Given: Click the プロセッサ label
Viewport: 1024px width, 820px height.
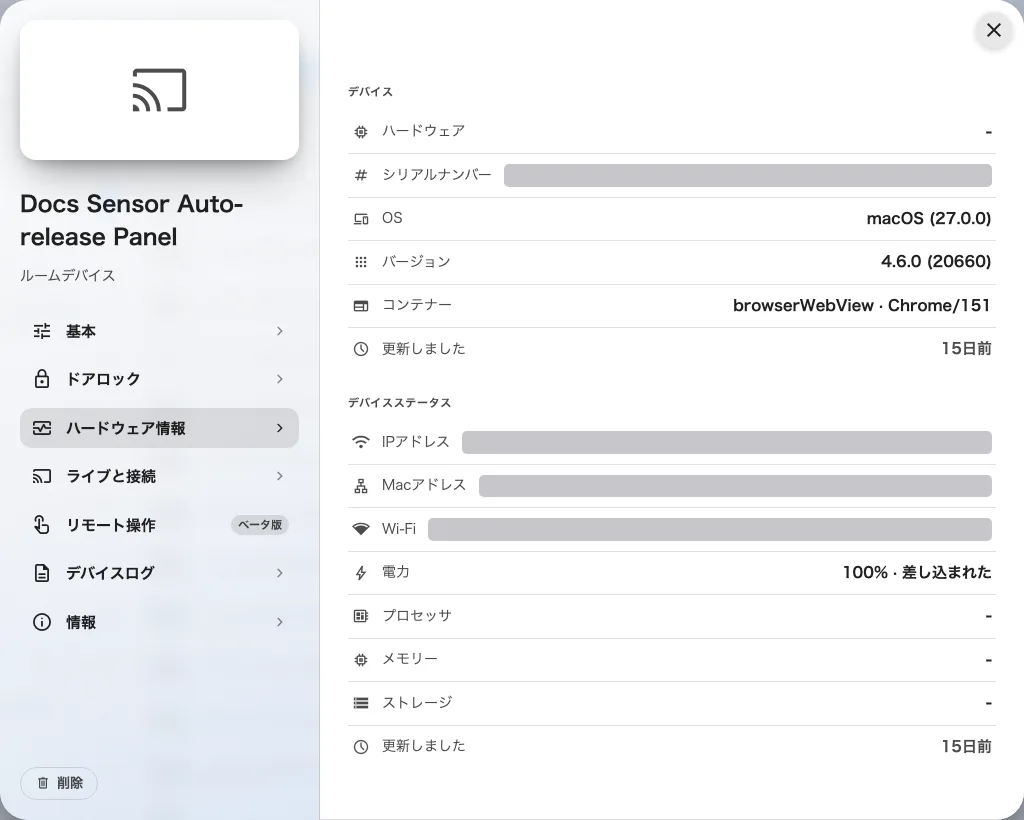Looking at the screenshot, I should point(417,616).
